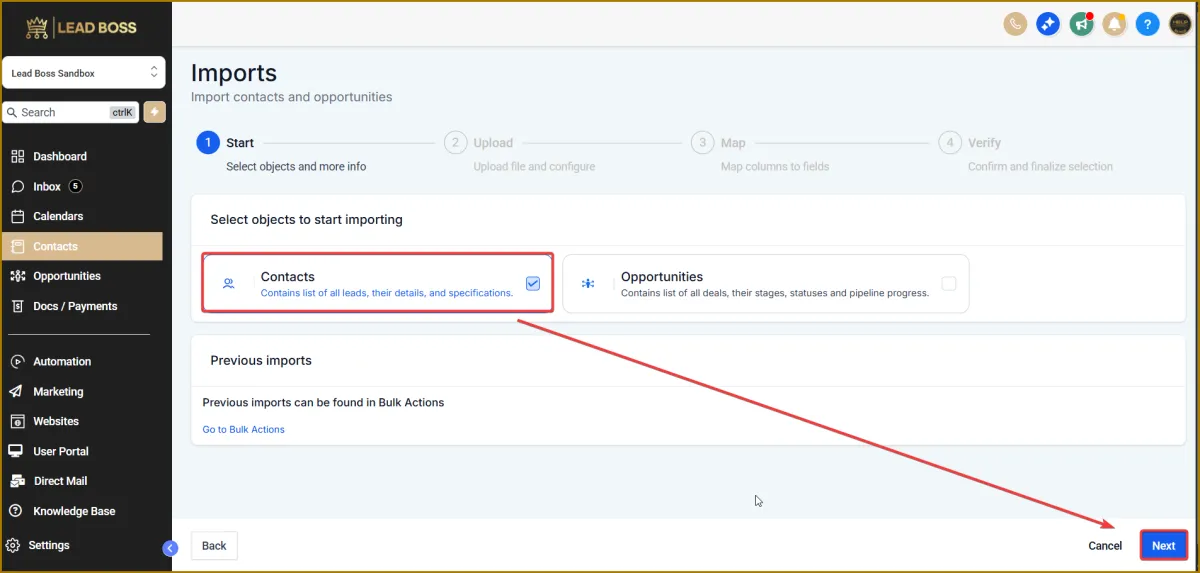
Task: Click 'Map columns to fields' step description
Action: pos(775,167)
